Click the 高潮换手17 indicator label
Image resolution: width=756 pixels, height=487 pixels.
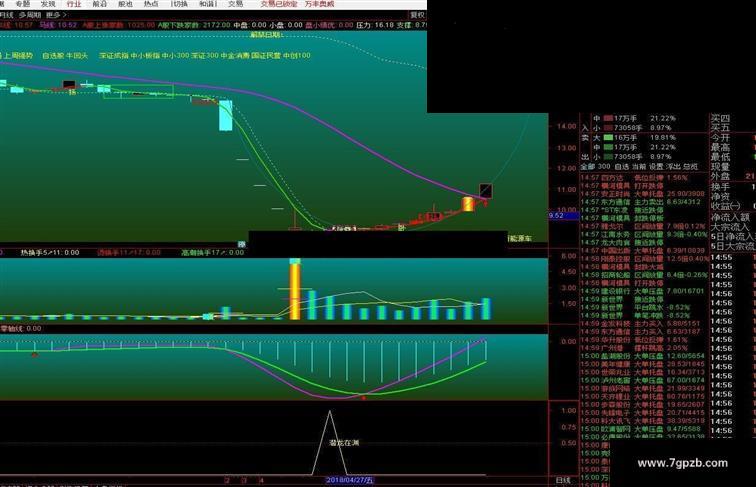213,253
